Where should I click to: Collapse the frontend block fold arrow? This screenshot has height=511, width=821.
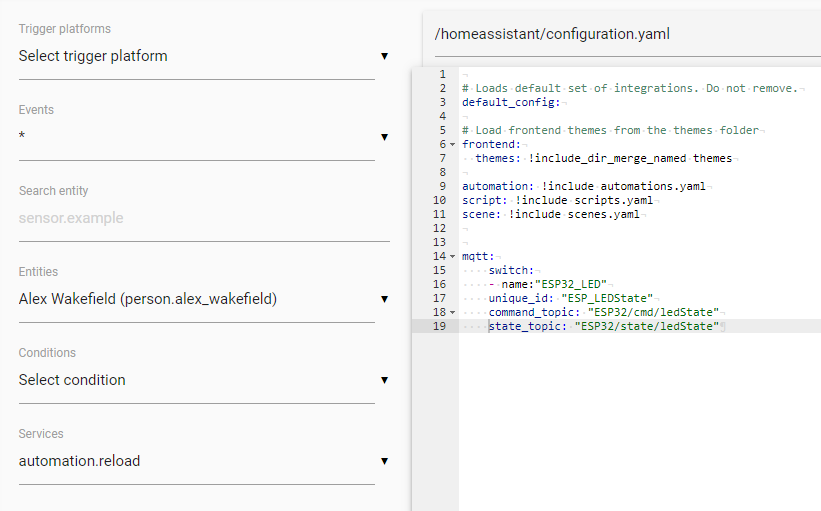point(452,145)
